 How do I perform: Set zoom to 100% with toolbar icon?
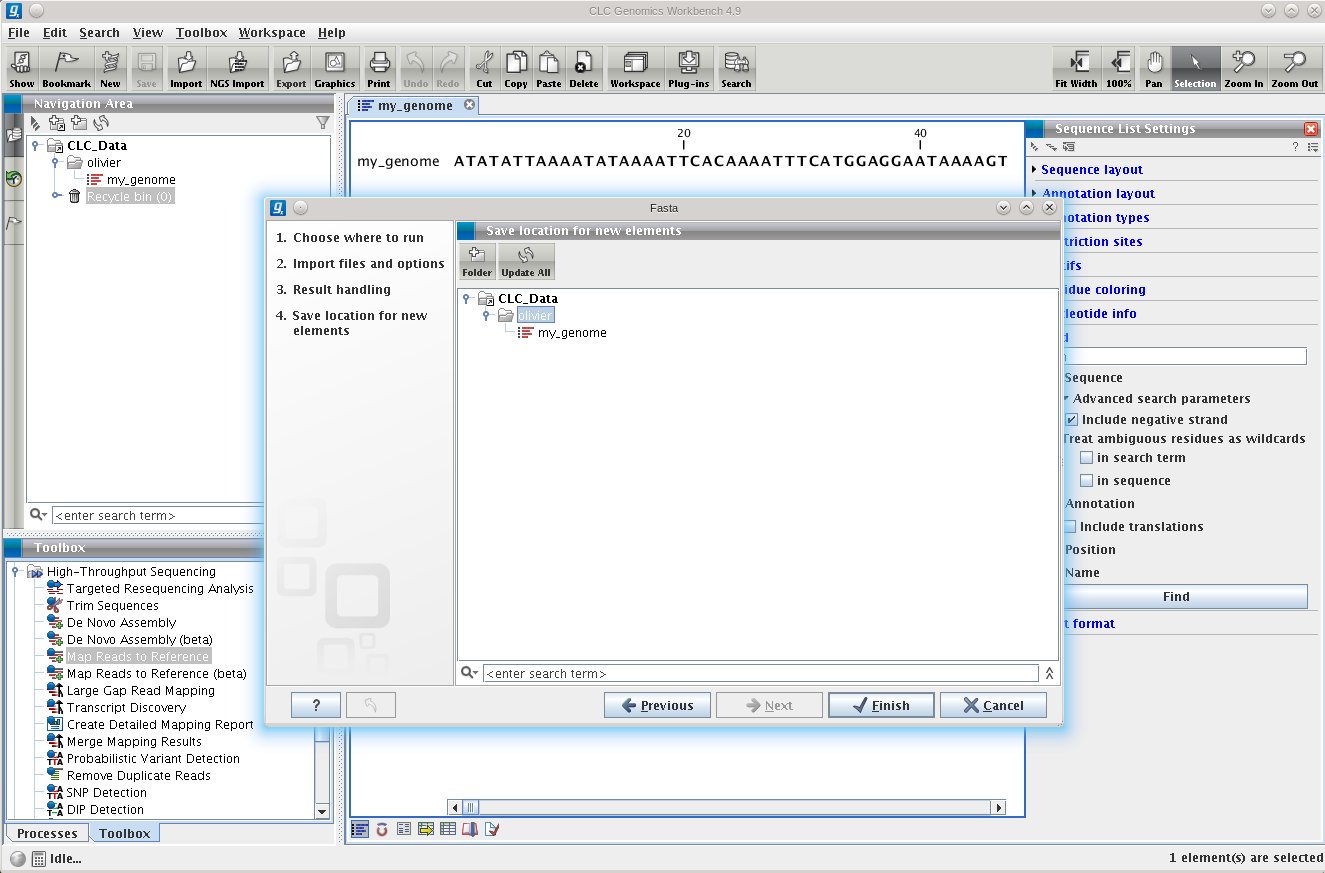point(1119,69)
